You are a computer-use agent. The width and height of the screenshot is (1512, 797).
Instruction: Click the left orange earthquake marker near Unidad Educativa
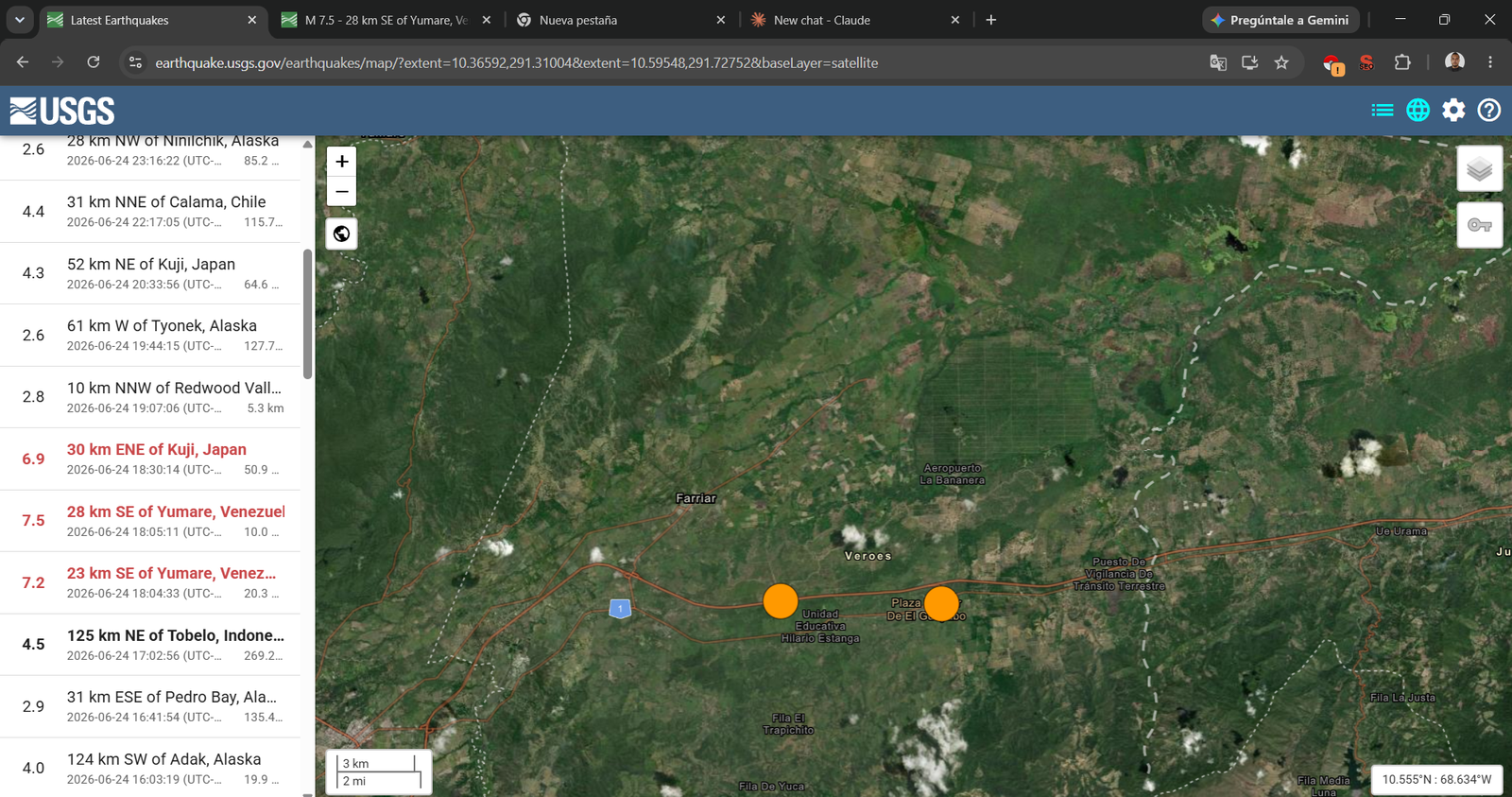[x=781, y=601]
